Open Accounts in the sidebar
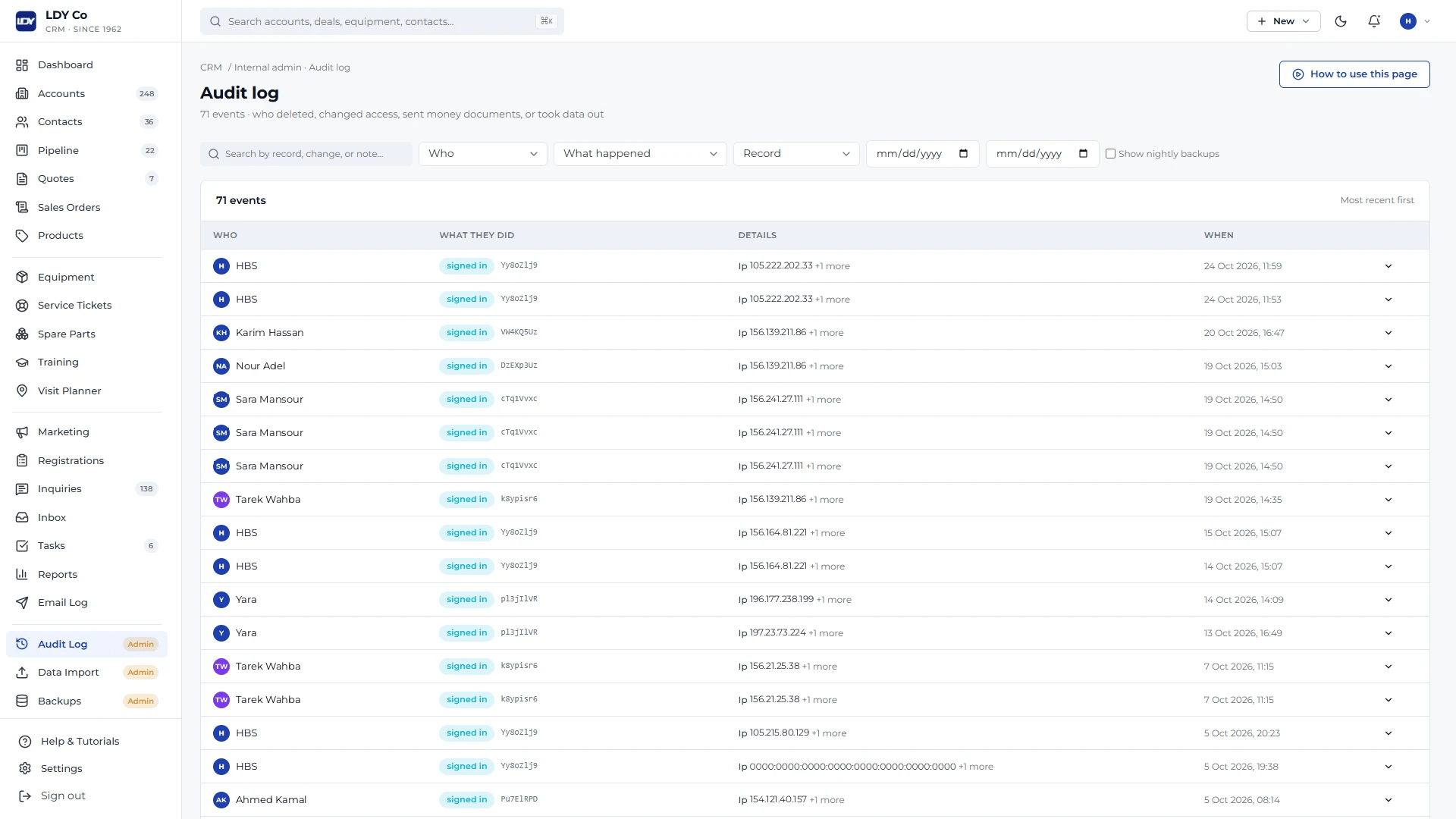This screenshot has height=819, width=1456. point(86,94)
